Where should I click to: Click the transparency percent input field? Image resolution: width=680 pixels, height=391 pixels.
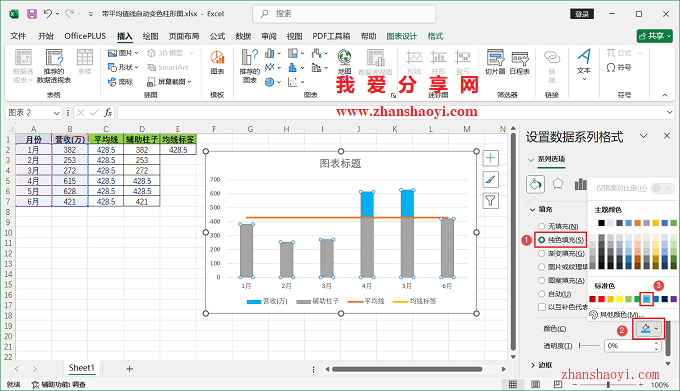(x=629, y=346)
